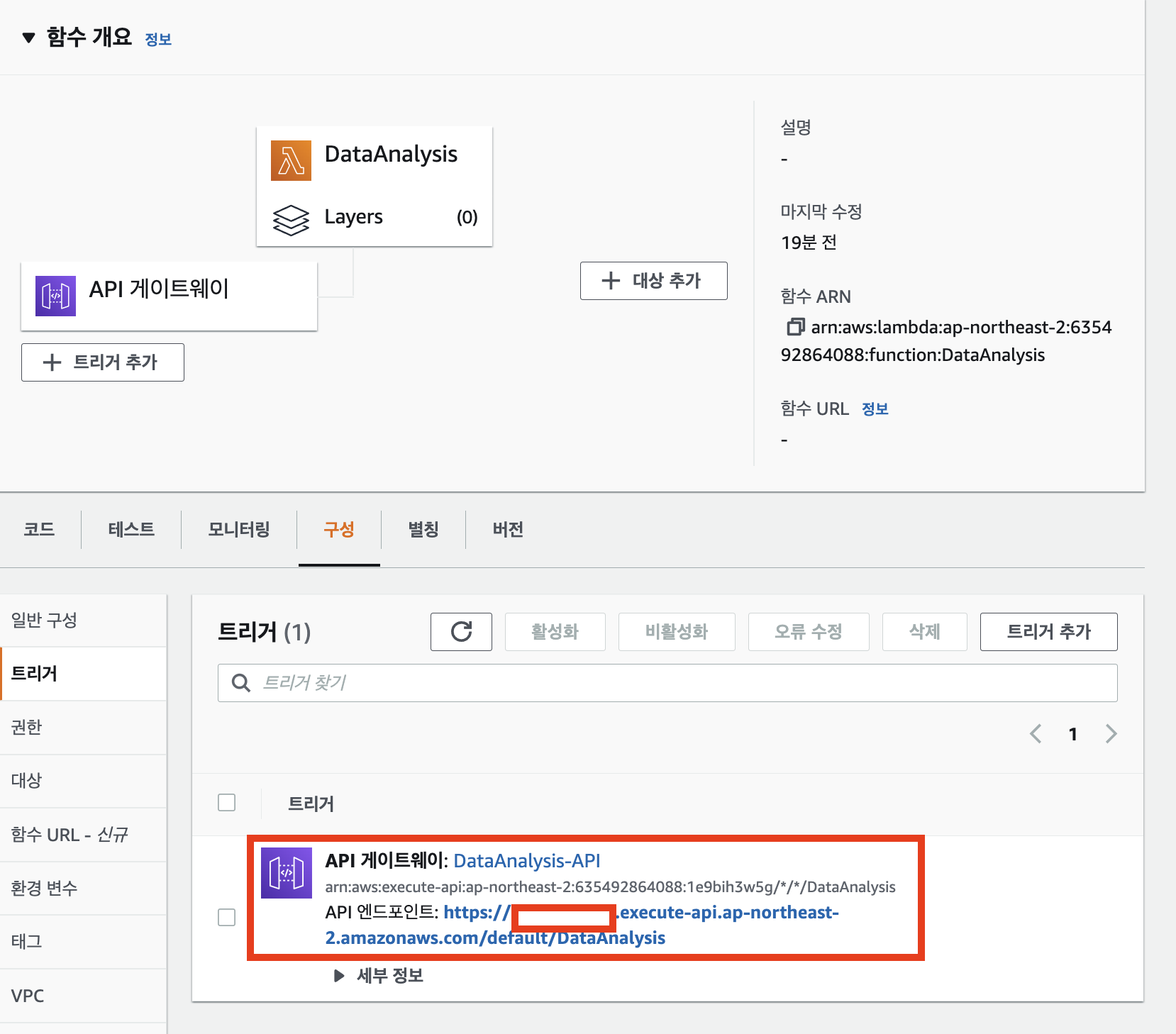Viewport: 1176px width, 1034px height.
Task: Click the 트리거 column header
Action: [x=311, y=804]
